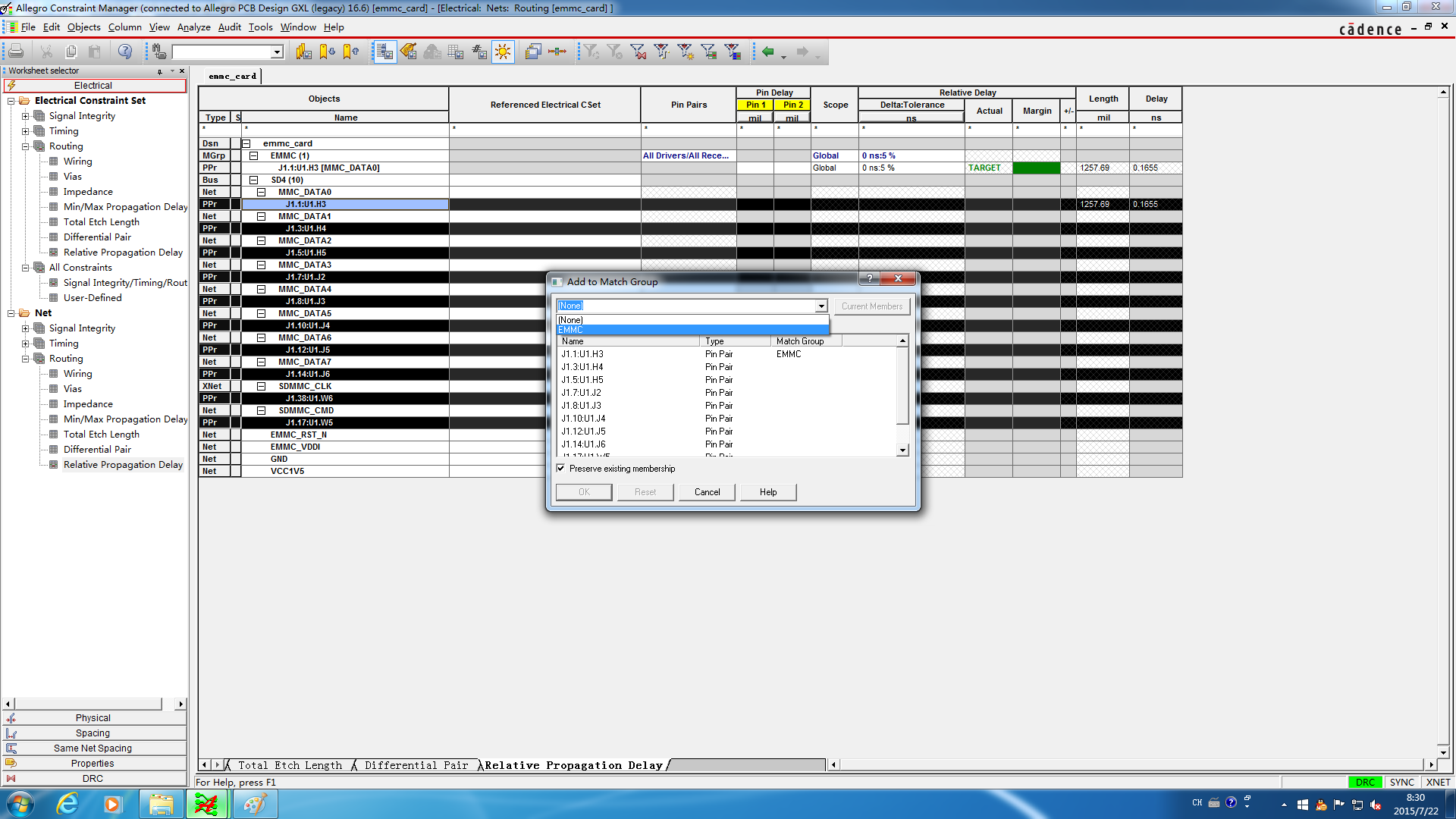Open the Spacing worksheet section
Viewport: 1456px width, 819px height.
(x=94, y=733)
